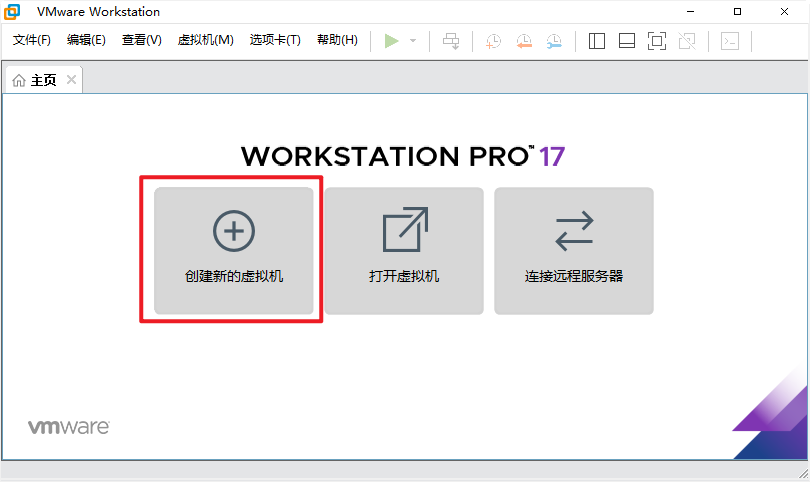The width and height of the screenshot is (810, 482).
Task: Open the 文件(F) menu
Action: (32, 40)
